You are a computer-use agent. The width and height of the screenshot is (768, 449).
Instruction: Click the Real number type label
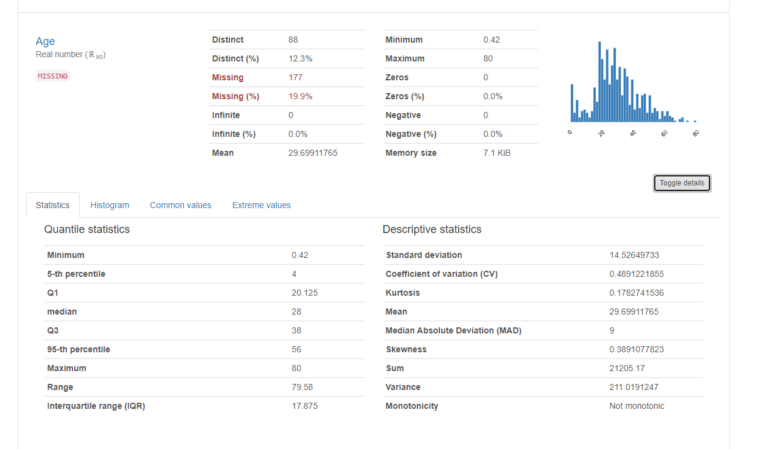coord(70,56)
